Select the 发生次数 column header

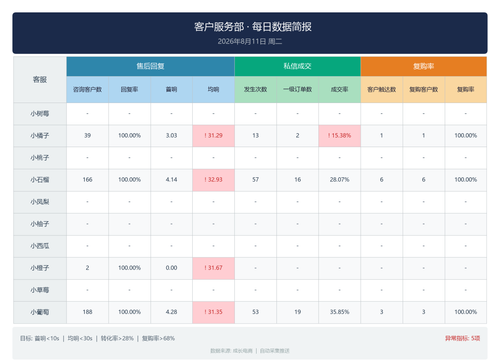click(255, 89)
